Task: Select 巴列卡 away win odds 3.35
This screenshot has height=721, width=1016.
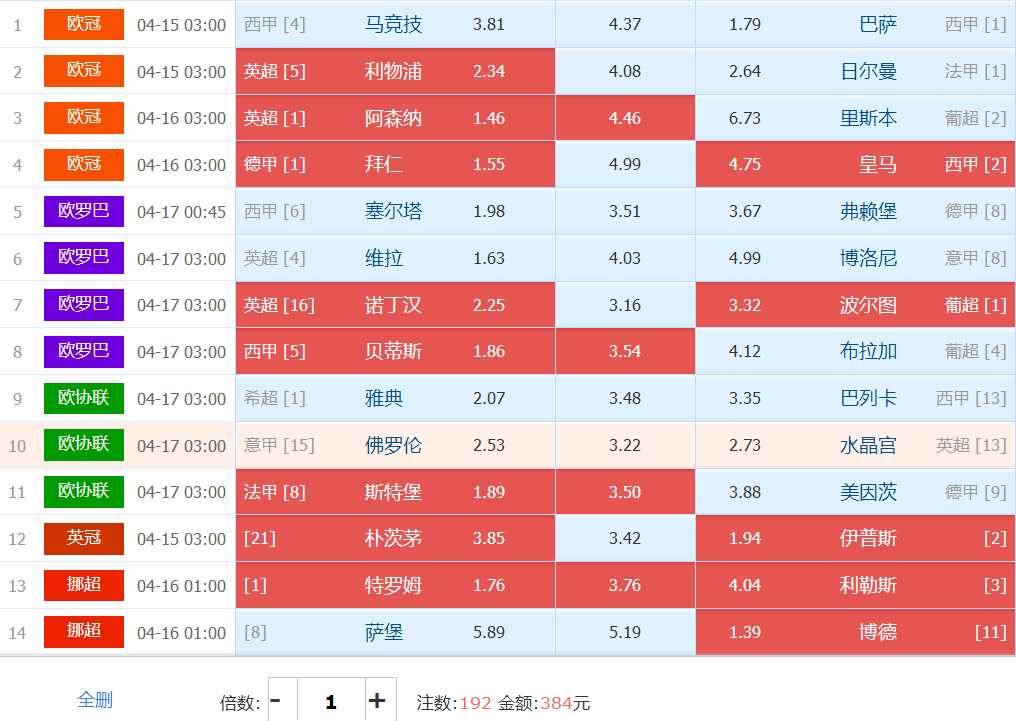Action: [855, 398]
